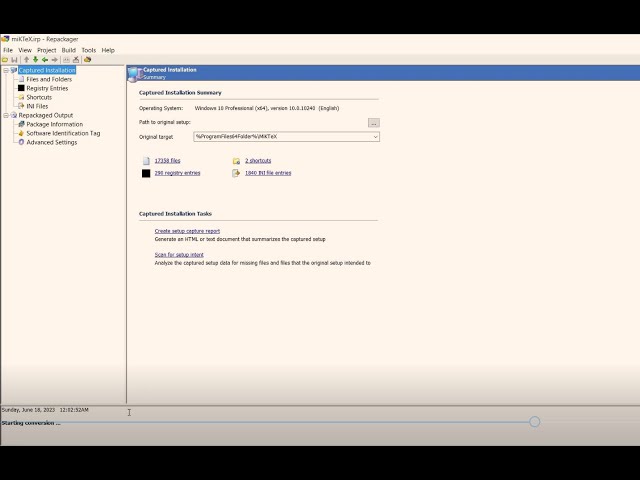Click the INI Files tree item icon
The height and width of the screenshot is (480, 640).
21,106
